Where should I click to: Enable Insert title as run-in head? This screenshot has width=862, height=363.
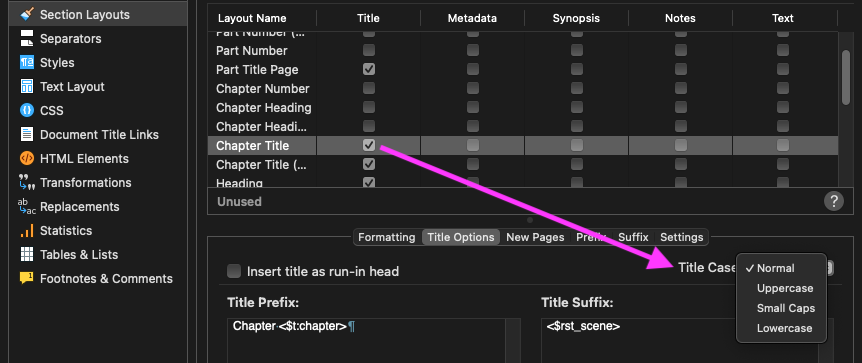[x=234, y=271]
